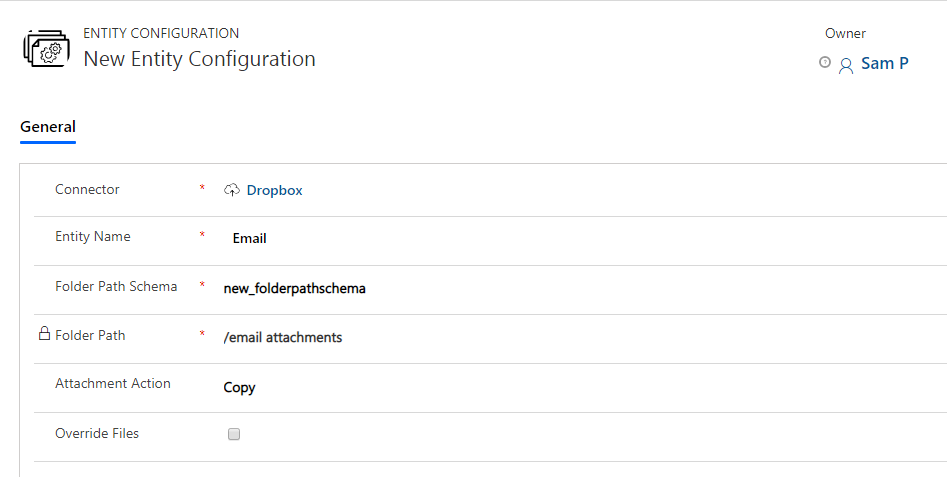
Task: Click the lock icon beside Folder Path
Action: tap(44, 333)
